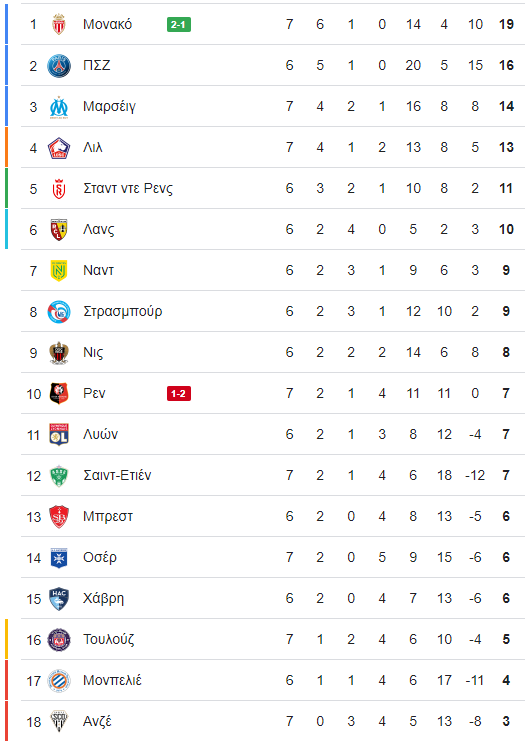Click the Lyon OL logo
This screenshot has width=525, height=743.
click(x=59, y=435)
